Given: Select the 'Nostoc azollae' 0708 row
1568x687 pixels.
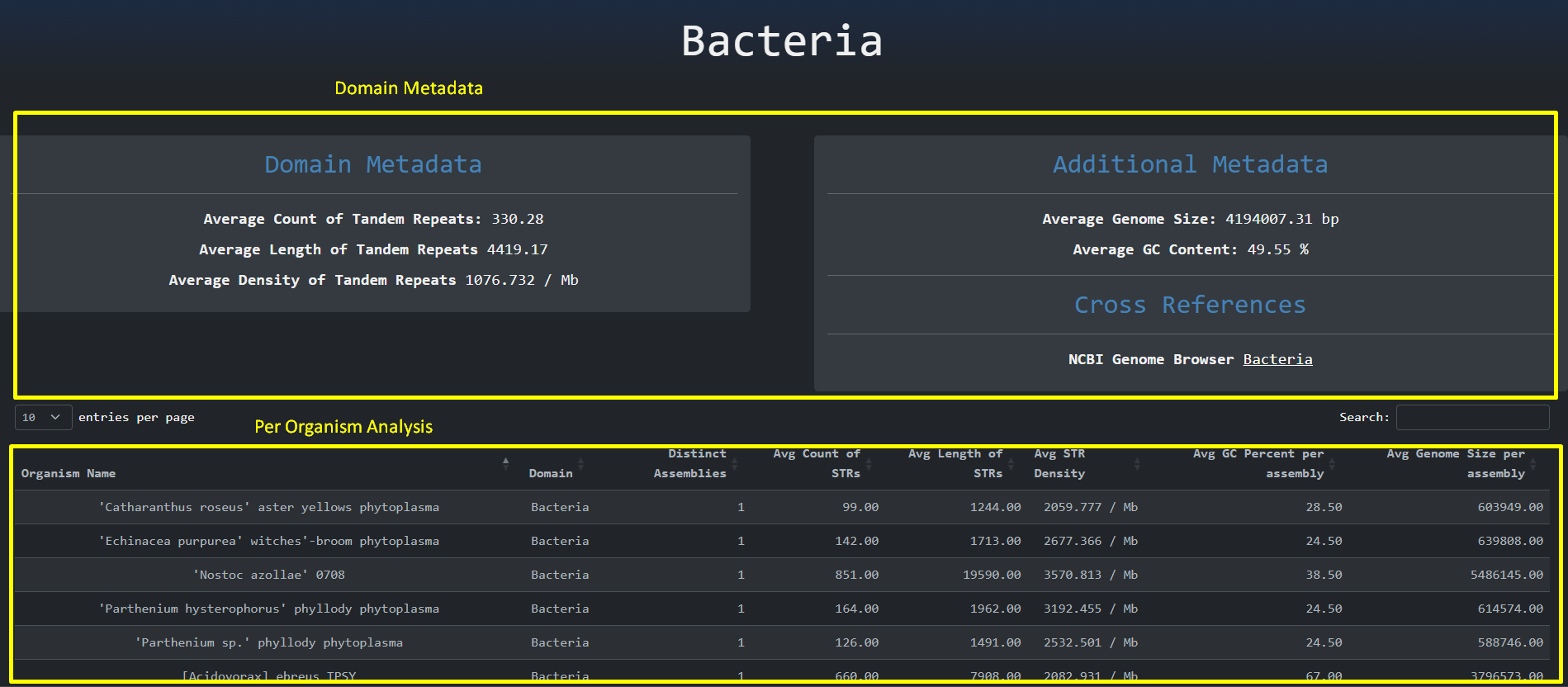Looking at the screenshot, I should click(x=268, y=575).
